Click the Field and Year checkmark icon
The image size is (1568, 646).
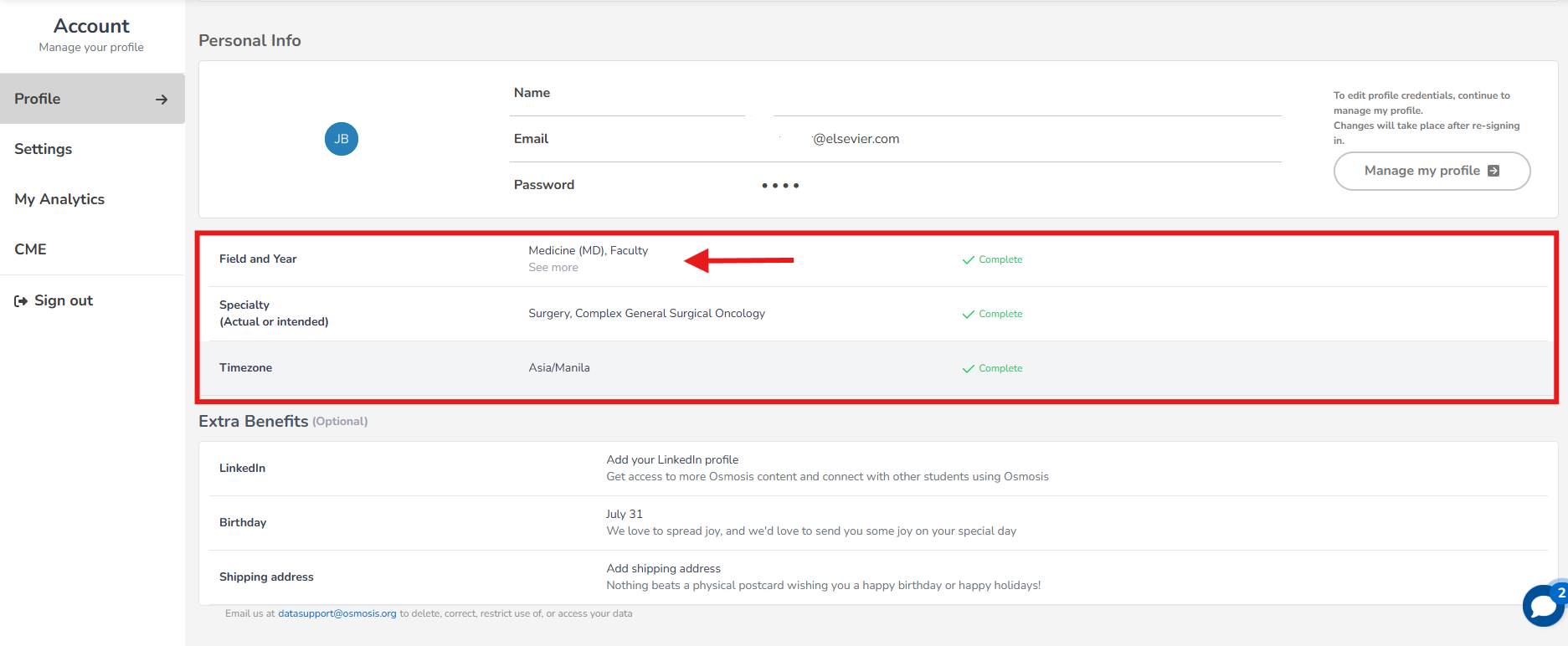pos(968,260)
